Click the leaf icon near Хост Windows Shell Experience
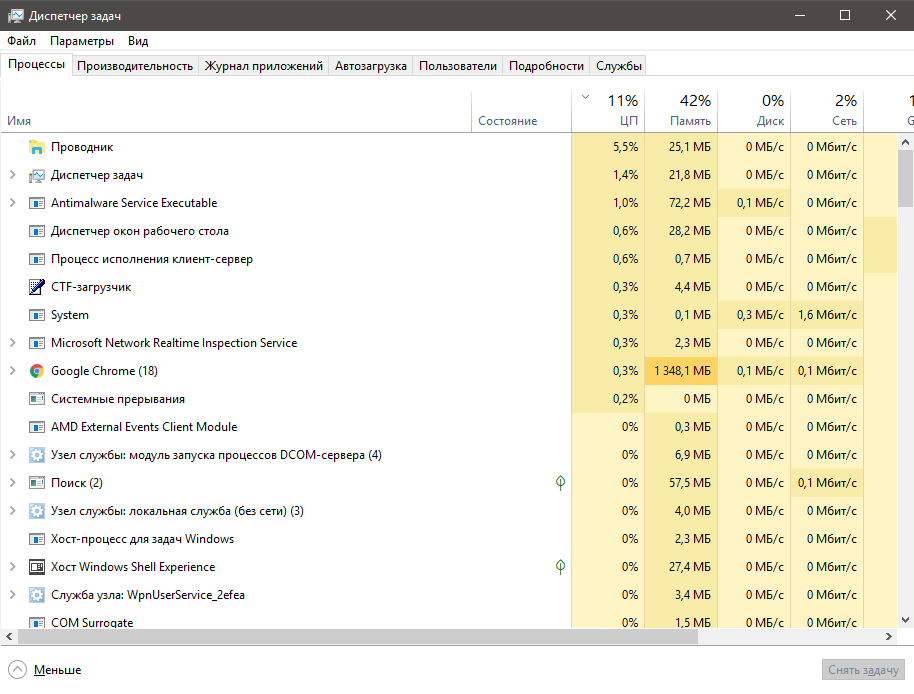 560,566
